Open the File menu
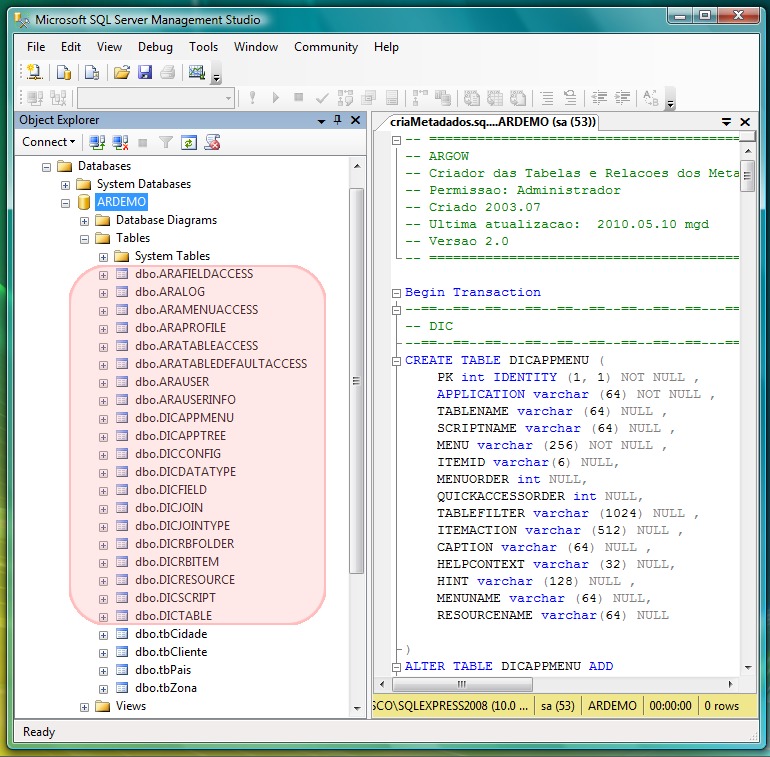Screen dimensions: 770x757 (36, 47)
